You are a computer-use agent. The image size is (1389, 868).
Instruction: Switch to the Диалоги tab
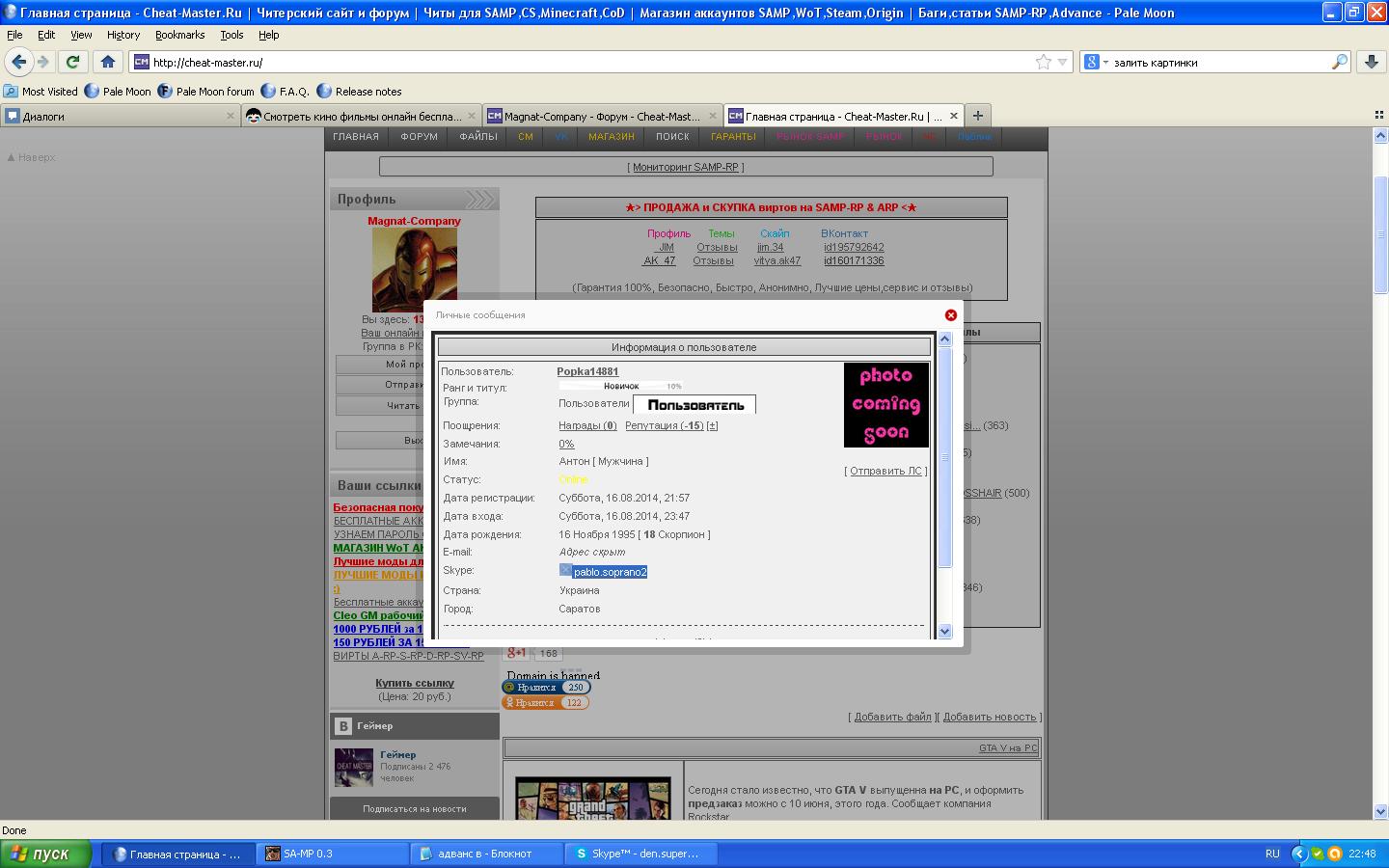(x=120, y=116)
